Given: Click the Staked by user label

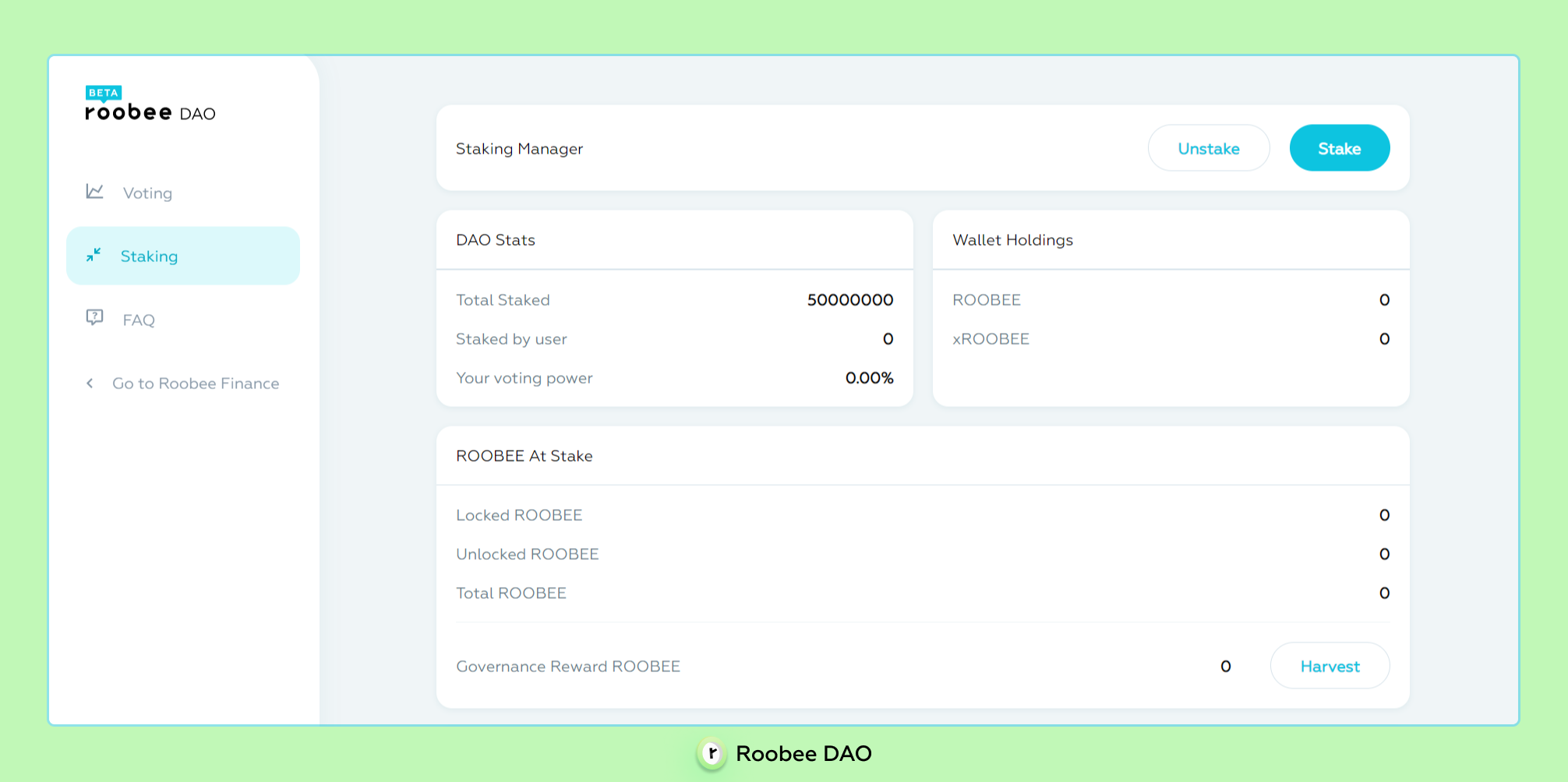Looking at the screenshot, I should 511,338.
